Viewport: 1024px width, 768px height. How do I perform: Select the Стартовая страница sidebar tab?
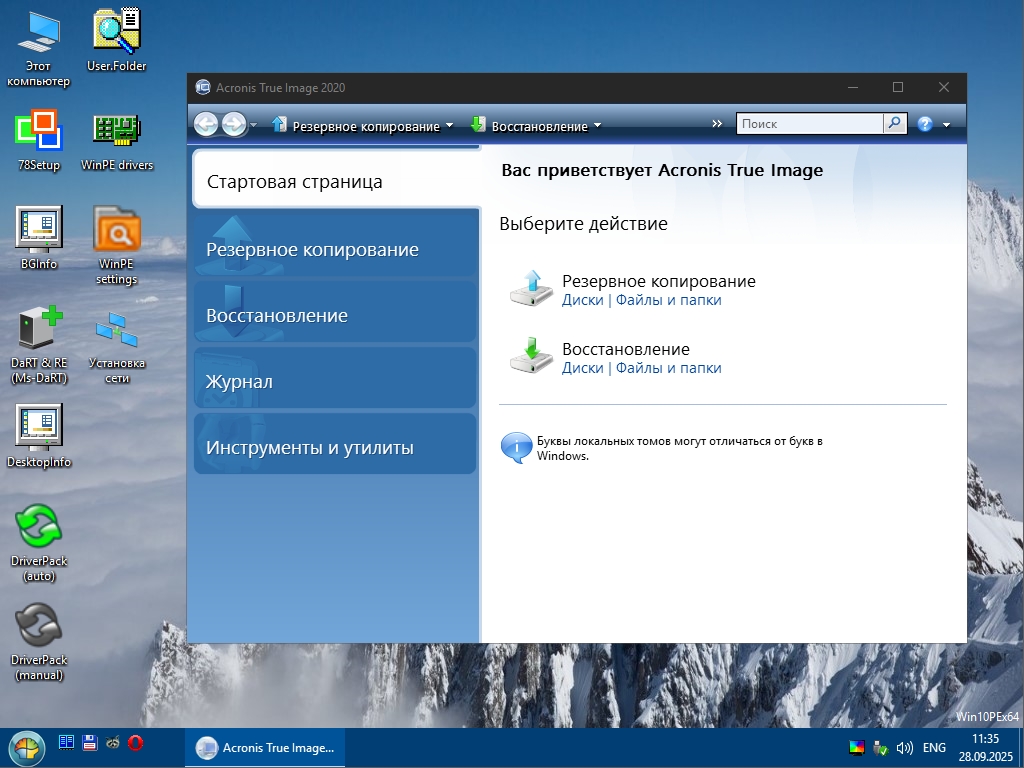[x=334, y=182]
